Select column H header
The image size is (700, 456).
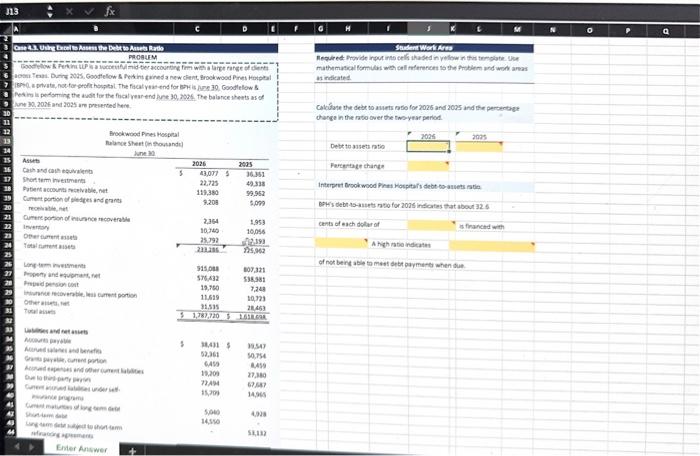348,29
